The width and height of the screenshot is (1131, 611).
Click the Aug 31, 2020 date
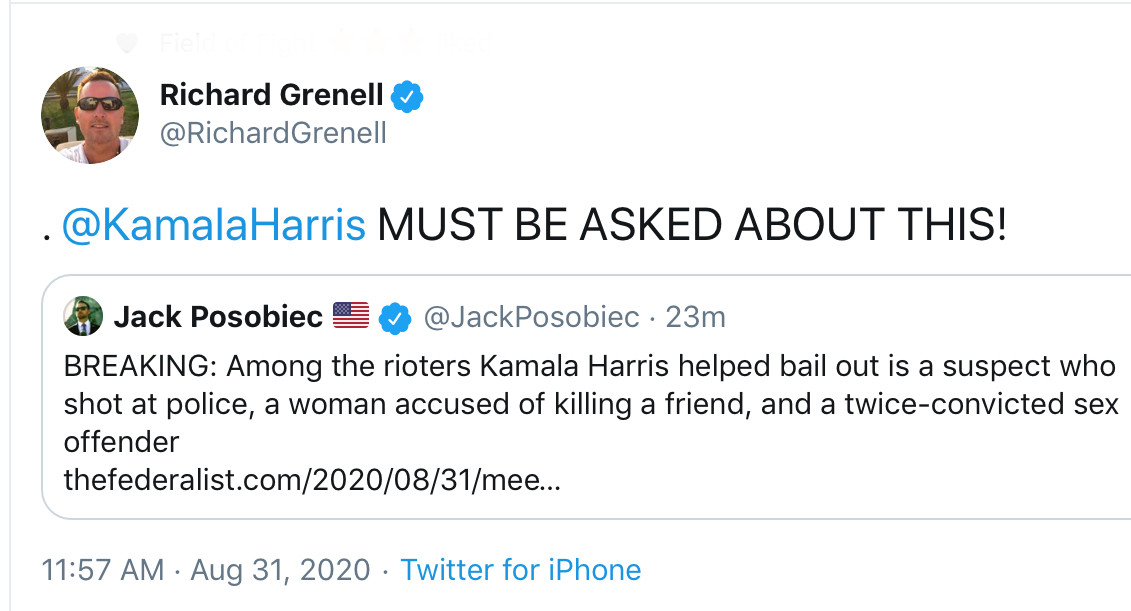point(280,570)
